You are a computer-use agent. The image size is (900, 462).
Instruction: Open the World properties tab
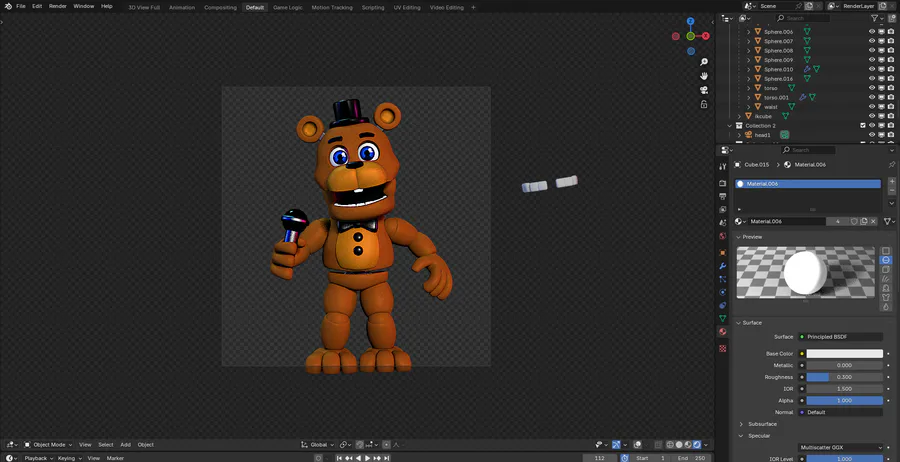pos(723,236)
